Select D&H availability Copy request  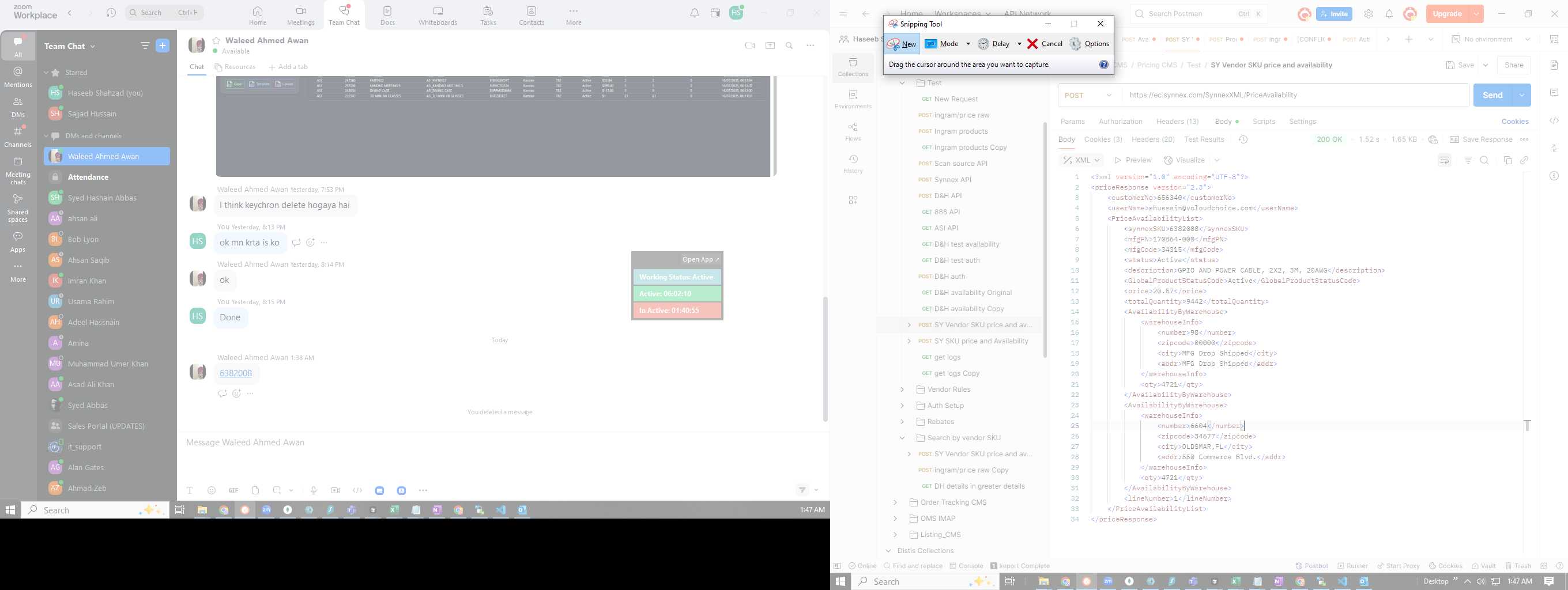pos(969,309)
